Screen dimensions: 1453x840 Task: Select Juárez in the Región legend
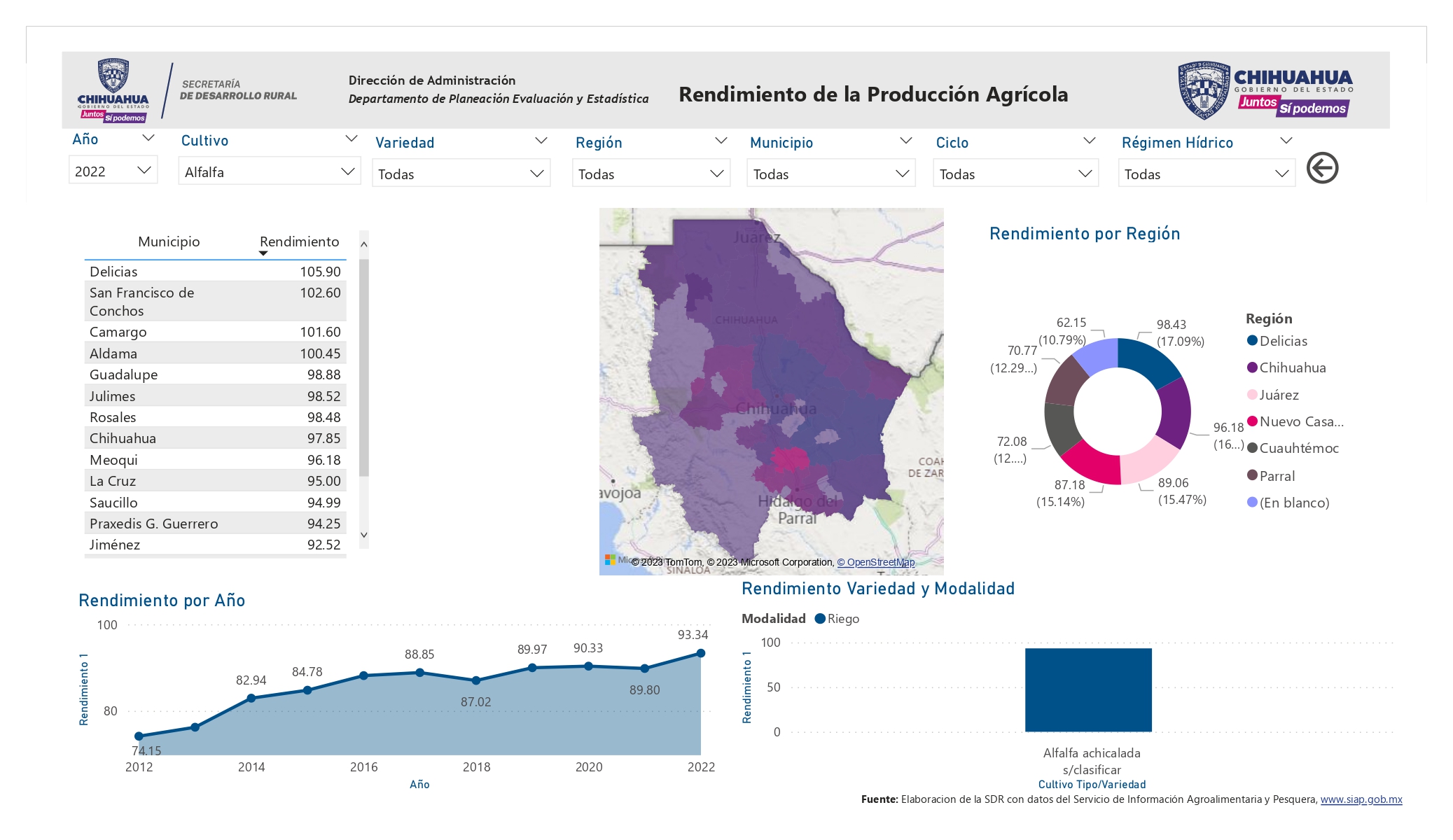point(1273,395)
